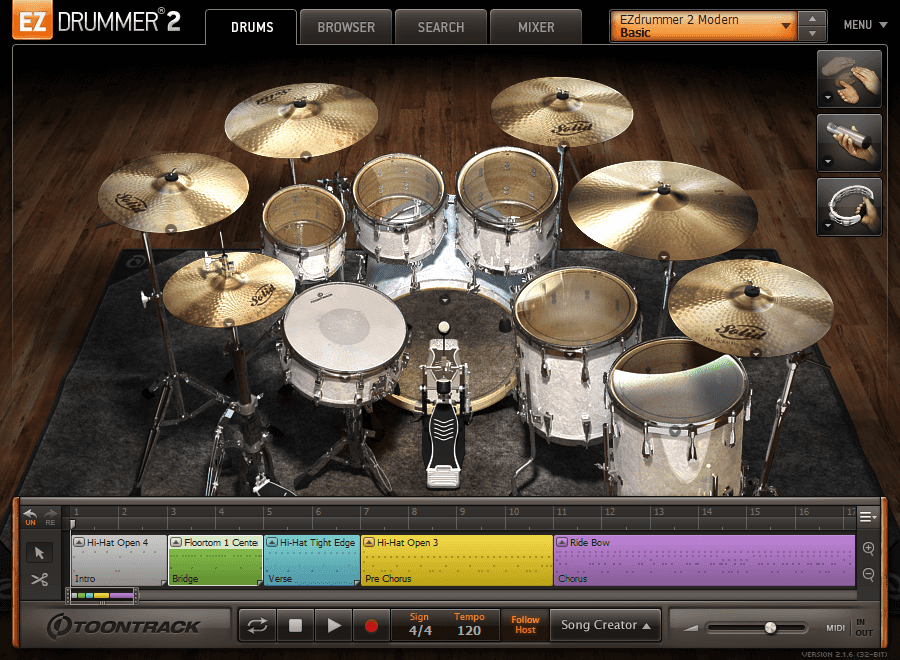
Task: Zoom in the song track
Action: pos(868,549)
